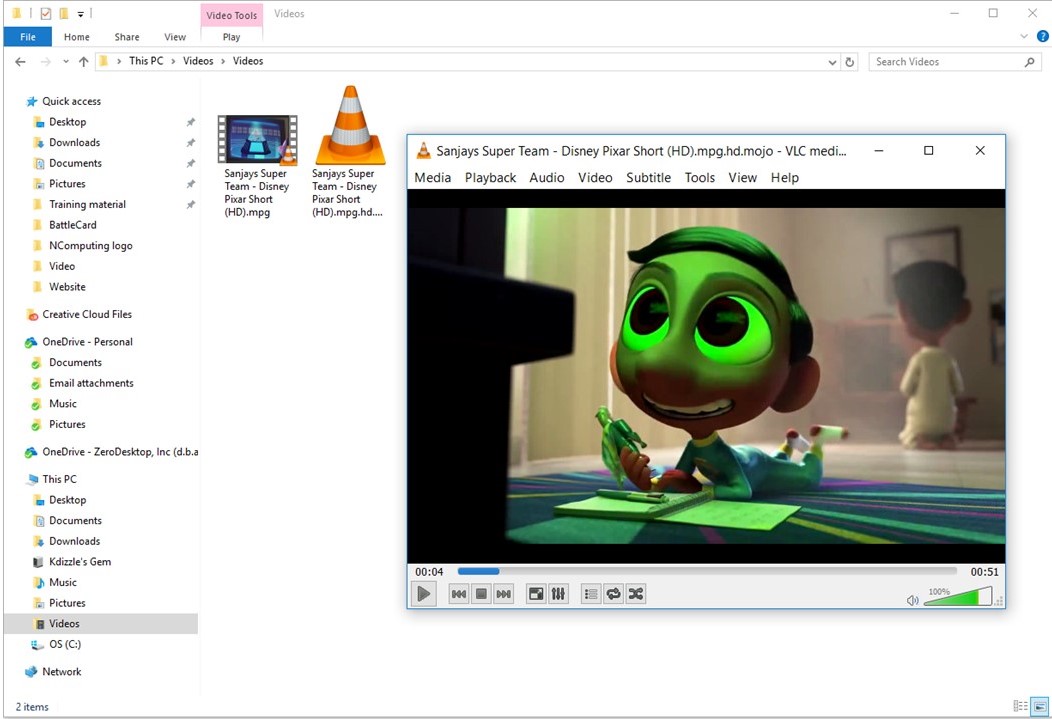This screenshot has width=1052, height=719.
Task: Open the Tools menu in VLC
Action: tap(700, 178)
